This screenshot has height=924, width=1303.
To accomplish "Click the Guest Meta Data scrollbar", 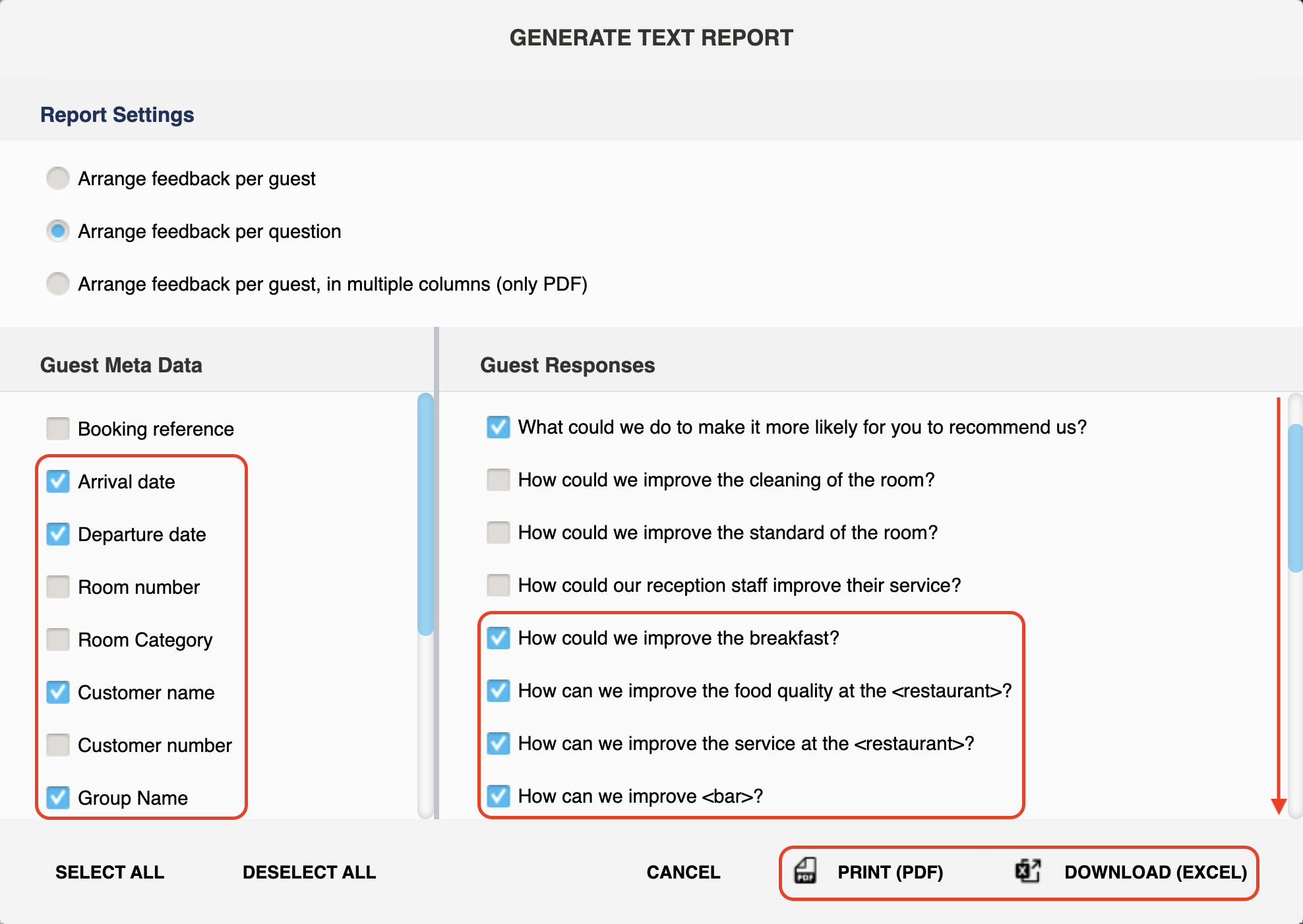I will 426,514.
